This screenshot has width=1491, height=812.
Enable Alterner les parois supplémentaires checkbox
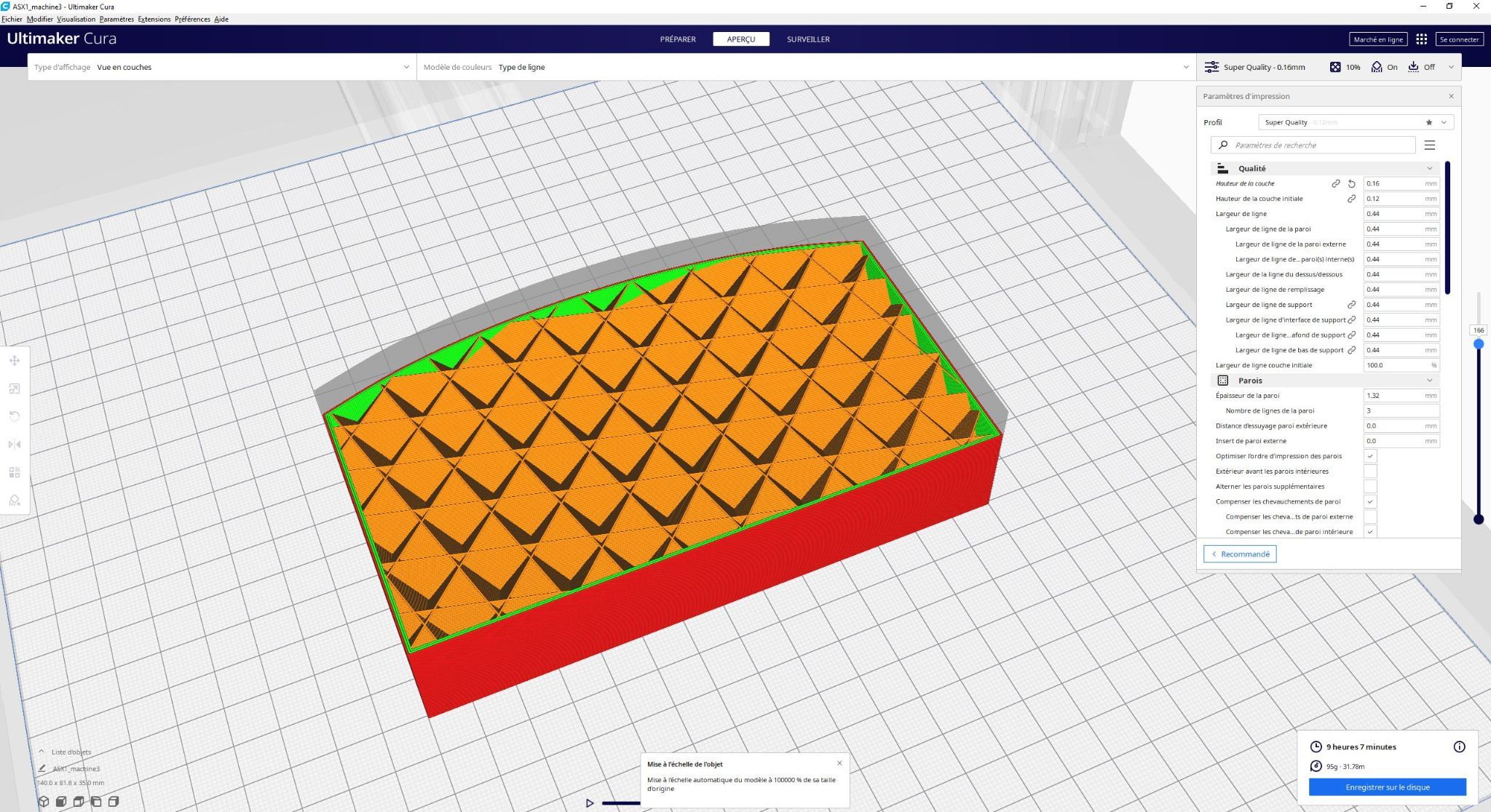(1370, 487)
